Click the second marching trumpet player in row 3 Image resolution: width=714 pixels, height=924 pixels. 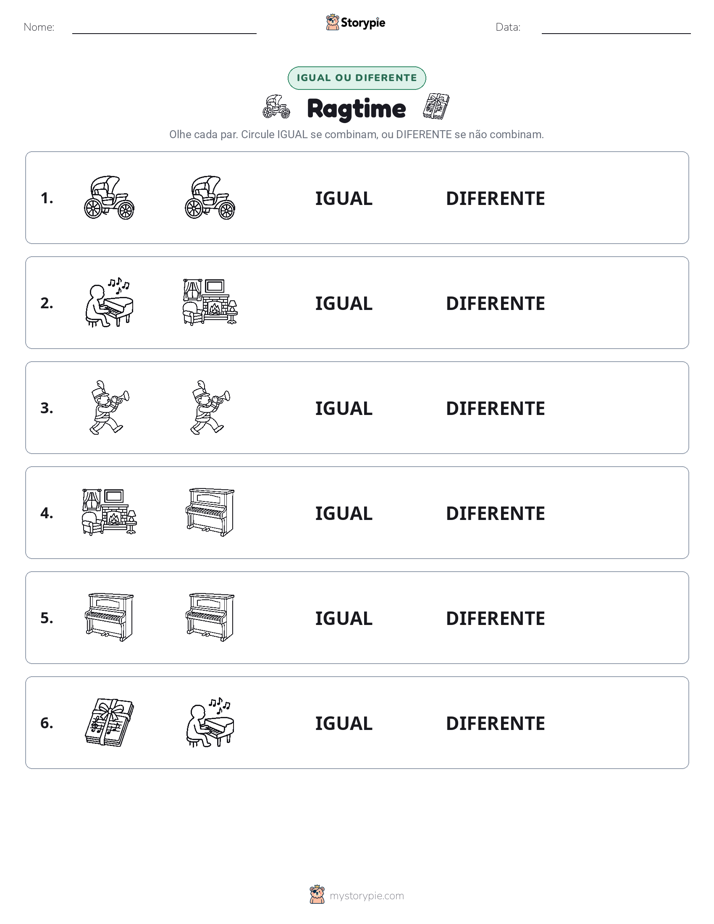(210, 407)
